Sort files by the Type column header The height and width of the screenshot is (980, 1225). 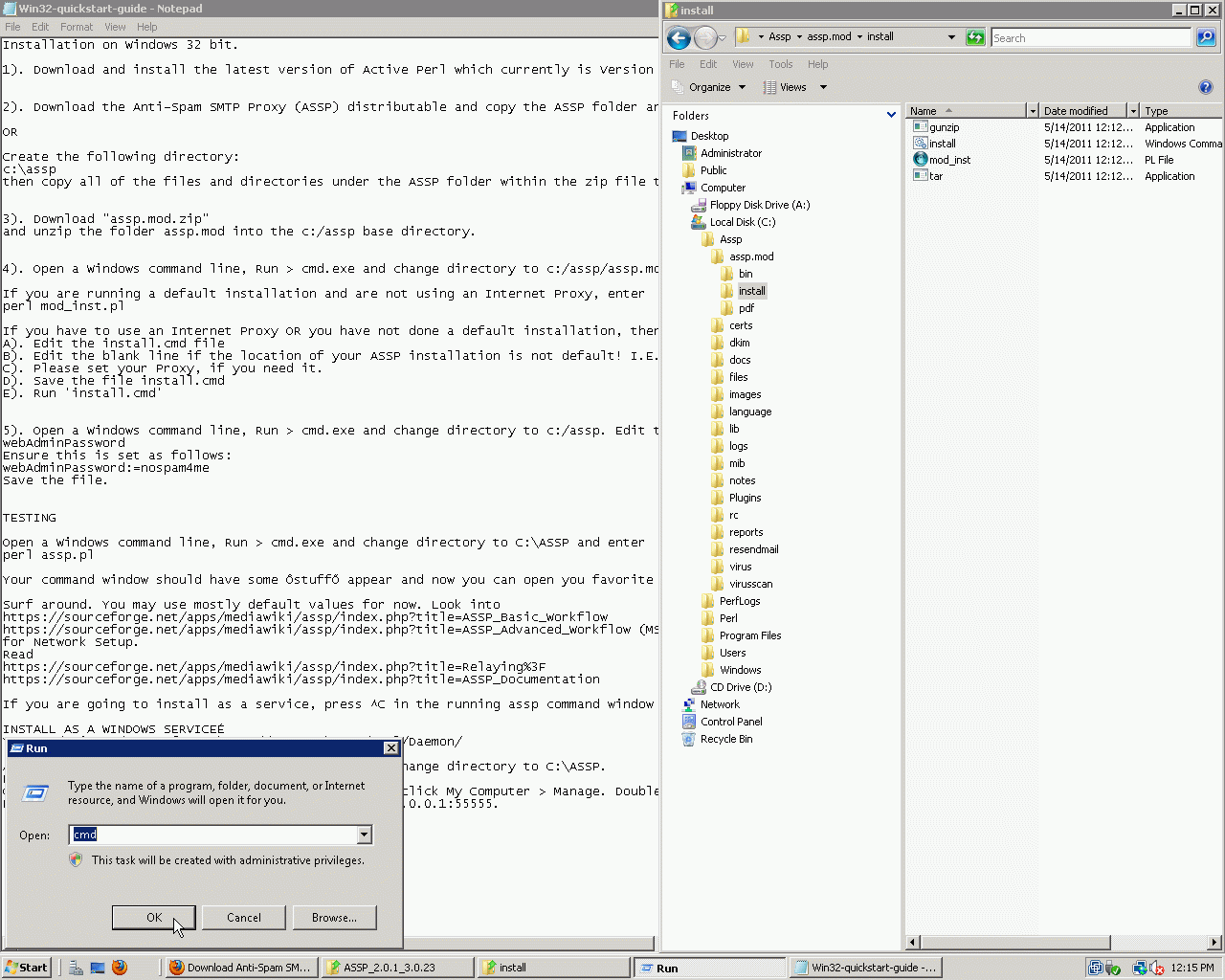pyautogui.click(x=1181, y=111)
